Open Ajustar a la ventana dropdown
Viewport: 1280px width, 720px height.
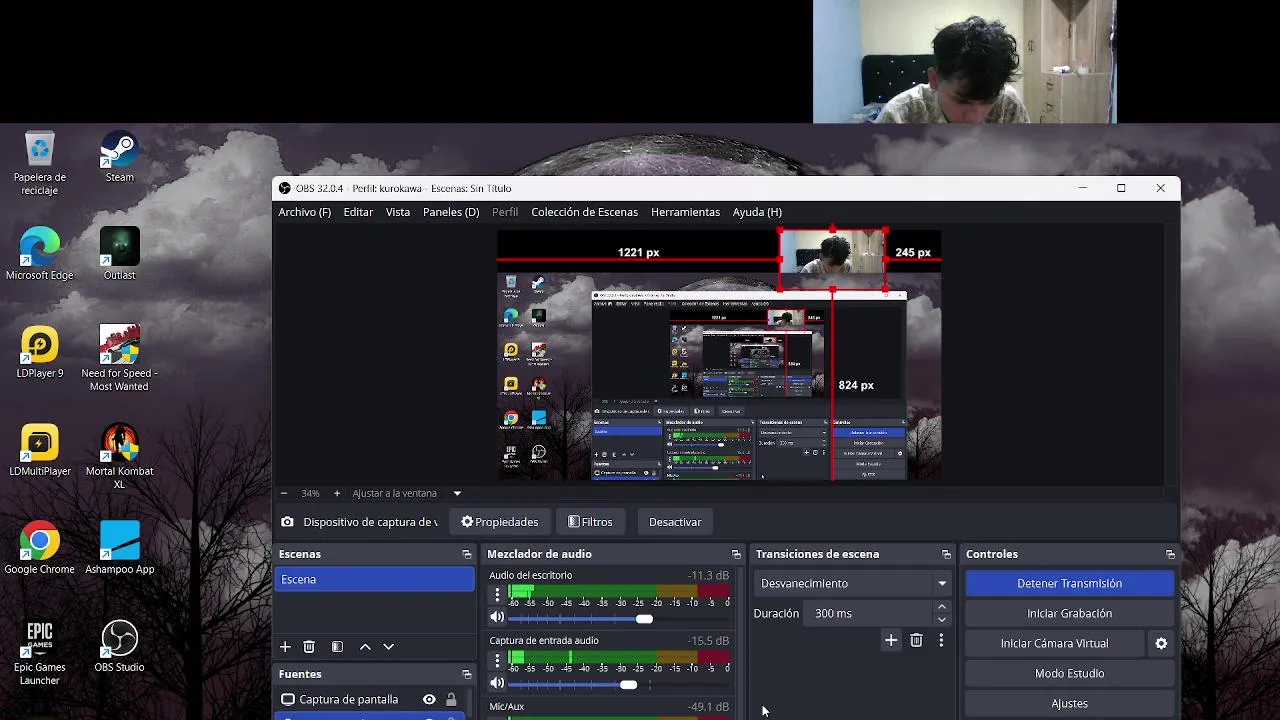point(457,493)
